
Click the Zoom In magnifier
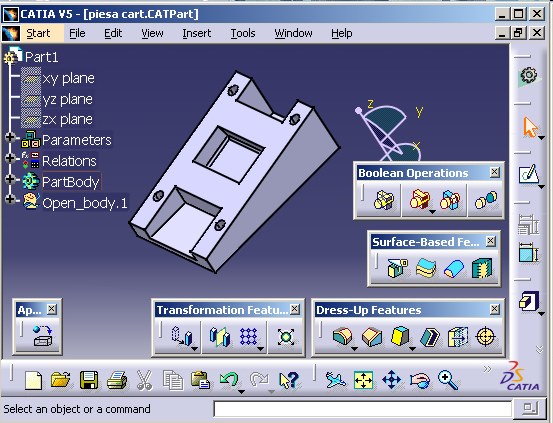coord(448,380)
